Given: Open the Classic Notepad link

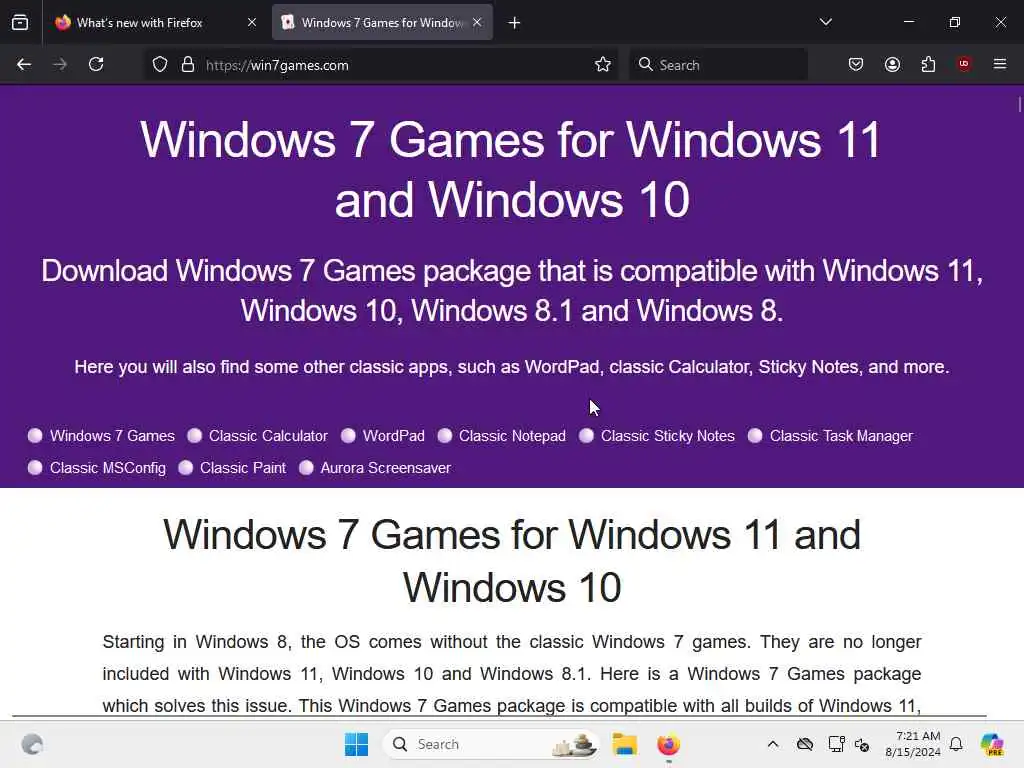Looking at the screenshot, I should coord(513,436).
